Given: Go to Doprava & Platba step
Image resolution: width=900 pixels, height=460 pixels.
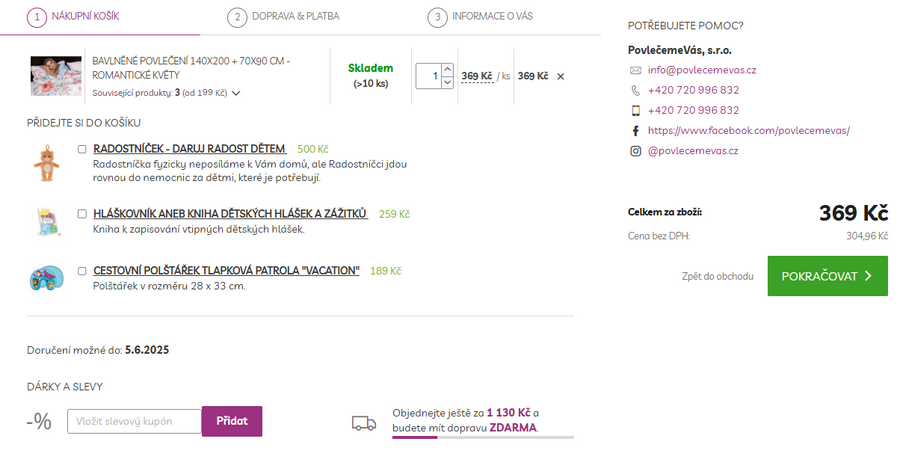Looking at the screenshot, I should (x=283, y=17).
